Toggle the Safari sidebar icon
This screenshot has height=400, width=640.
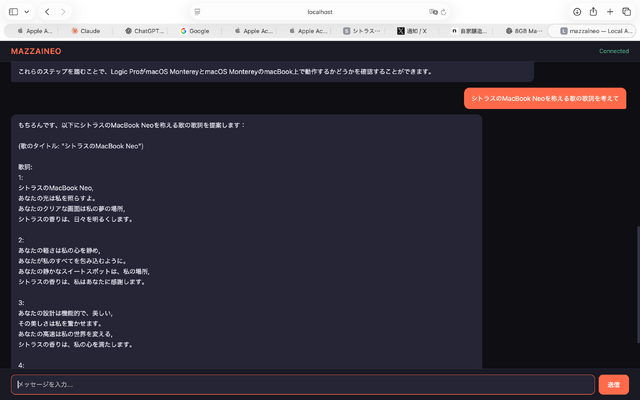14,11
